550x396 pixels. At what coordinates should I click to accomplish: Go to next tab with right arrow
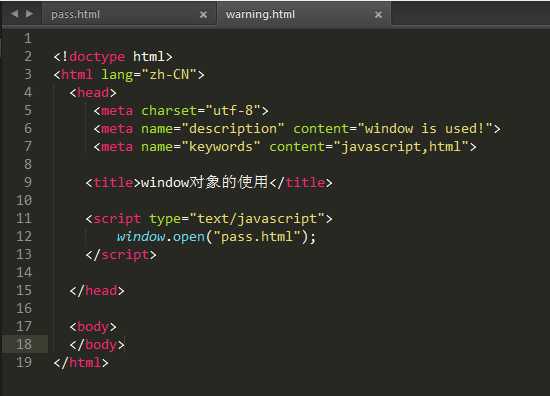pyautogui.click(x=29, y=14)
